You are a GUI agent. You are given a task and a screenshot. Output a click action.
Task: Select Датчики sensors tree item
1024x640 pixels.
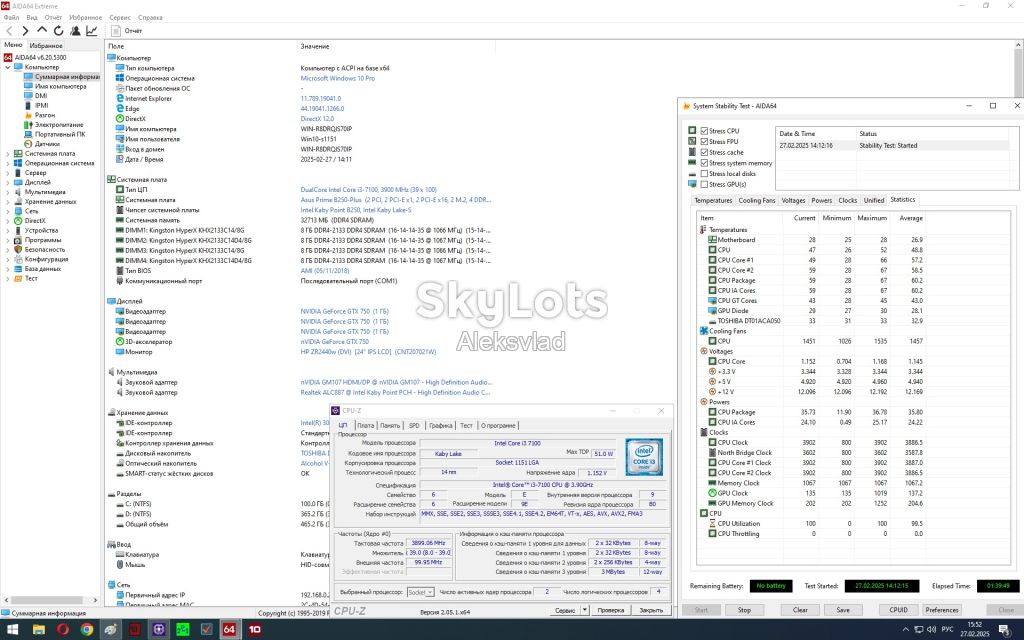47,144
